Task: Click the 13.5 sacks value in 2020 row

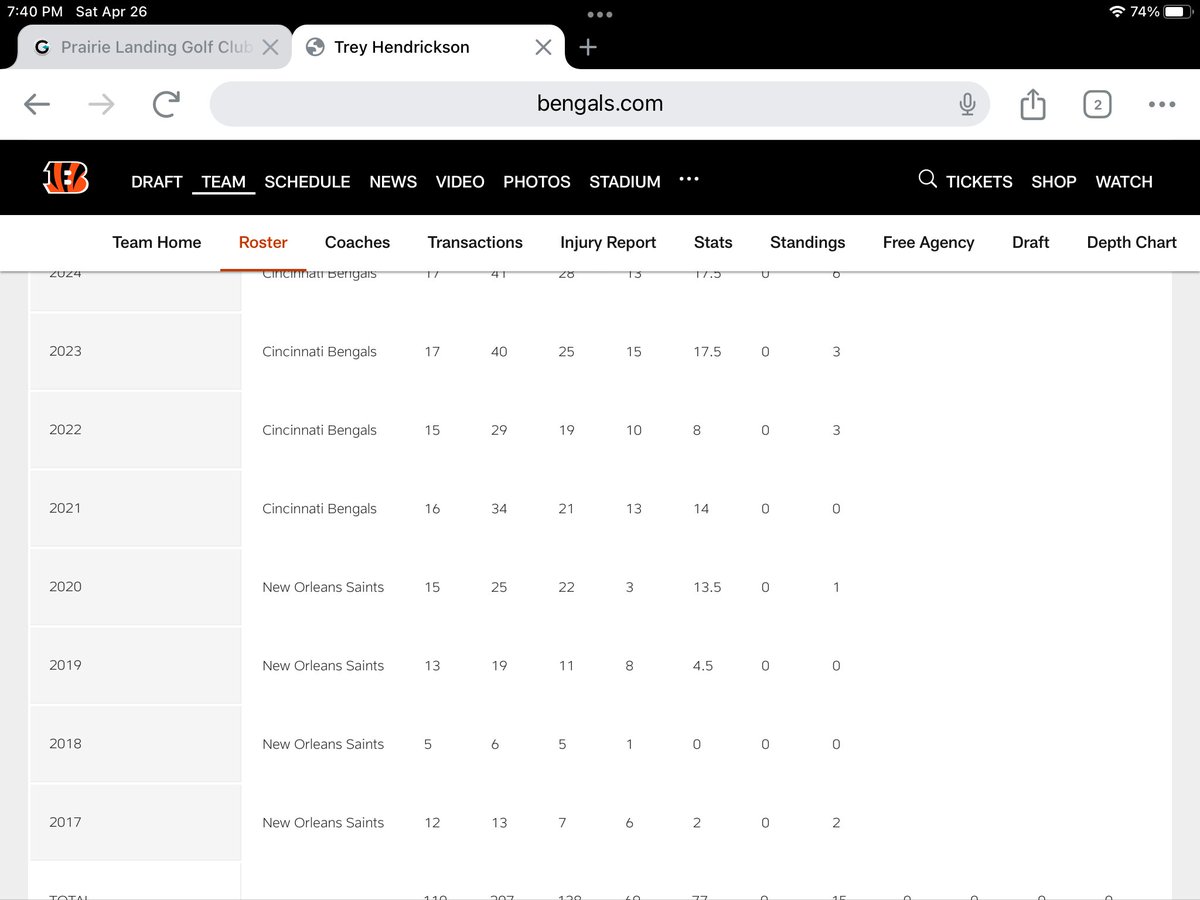Action: point(707,587)
